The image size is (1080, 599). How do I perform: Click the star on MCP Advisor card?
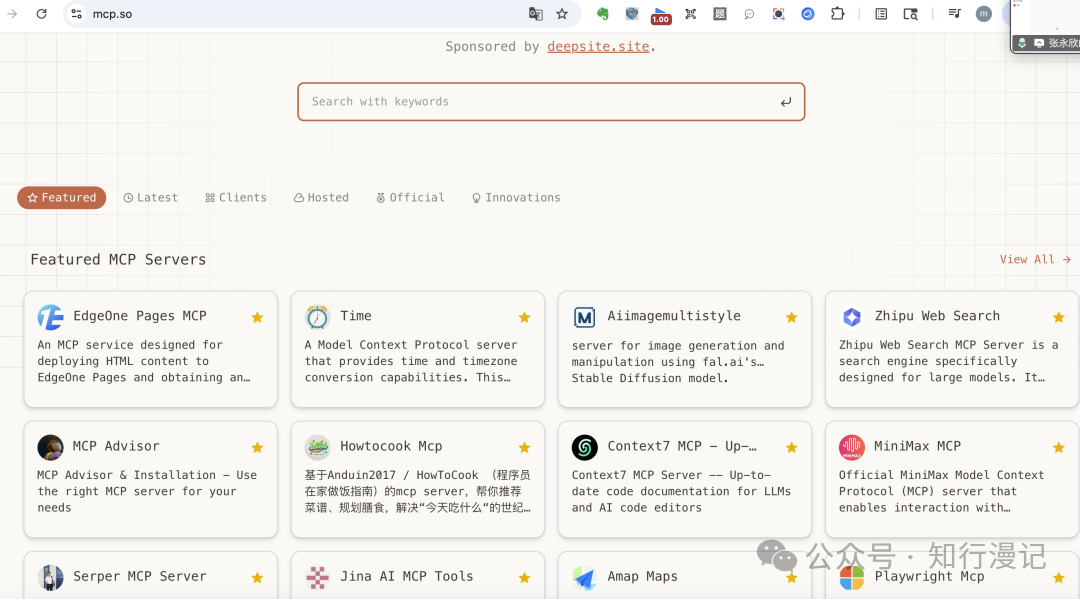[257, 448]
